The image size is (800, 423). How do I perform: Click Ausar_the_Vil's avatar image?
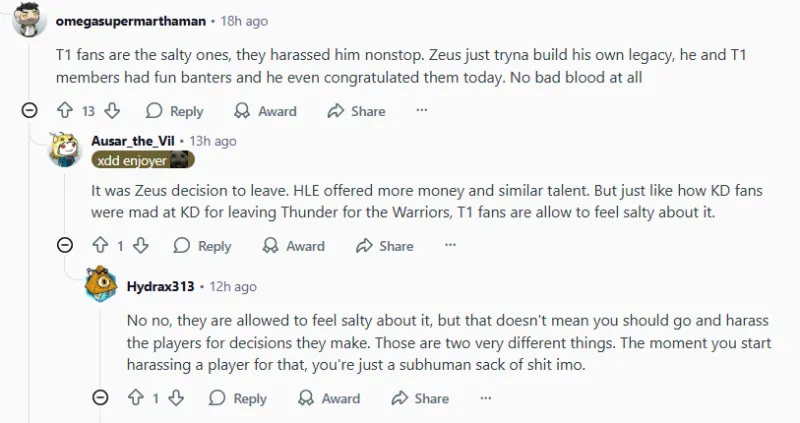click(x=67, y=150)
